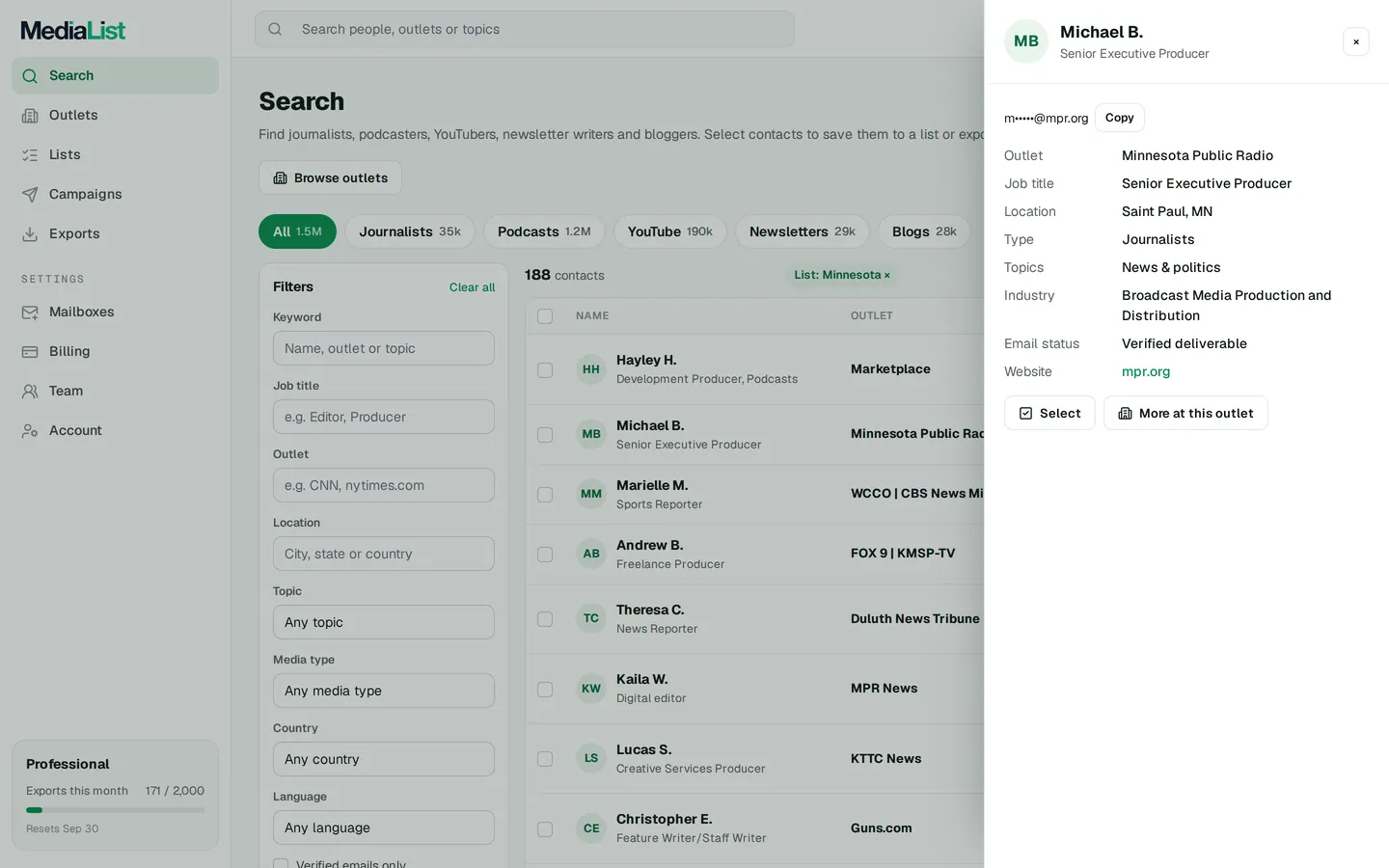Switch to the Blogs tab
1389x868 pixels.
click(x=924, y=231)
